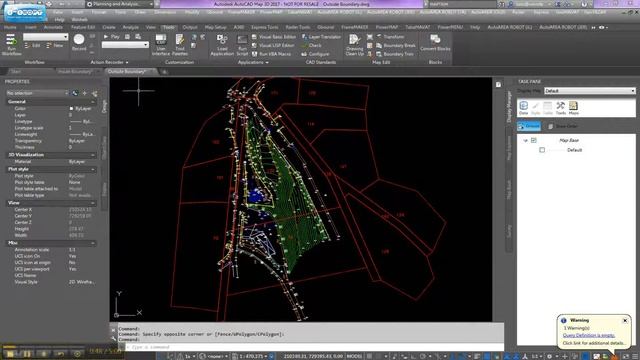Viewport: 640px width, 360px height.
Task: Click the Query Definition is empty link
Action: pyautogui.click(x=588, y=335)
